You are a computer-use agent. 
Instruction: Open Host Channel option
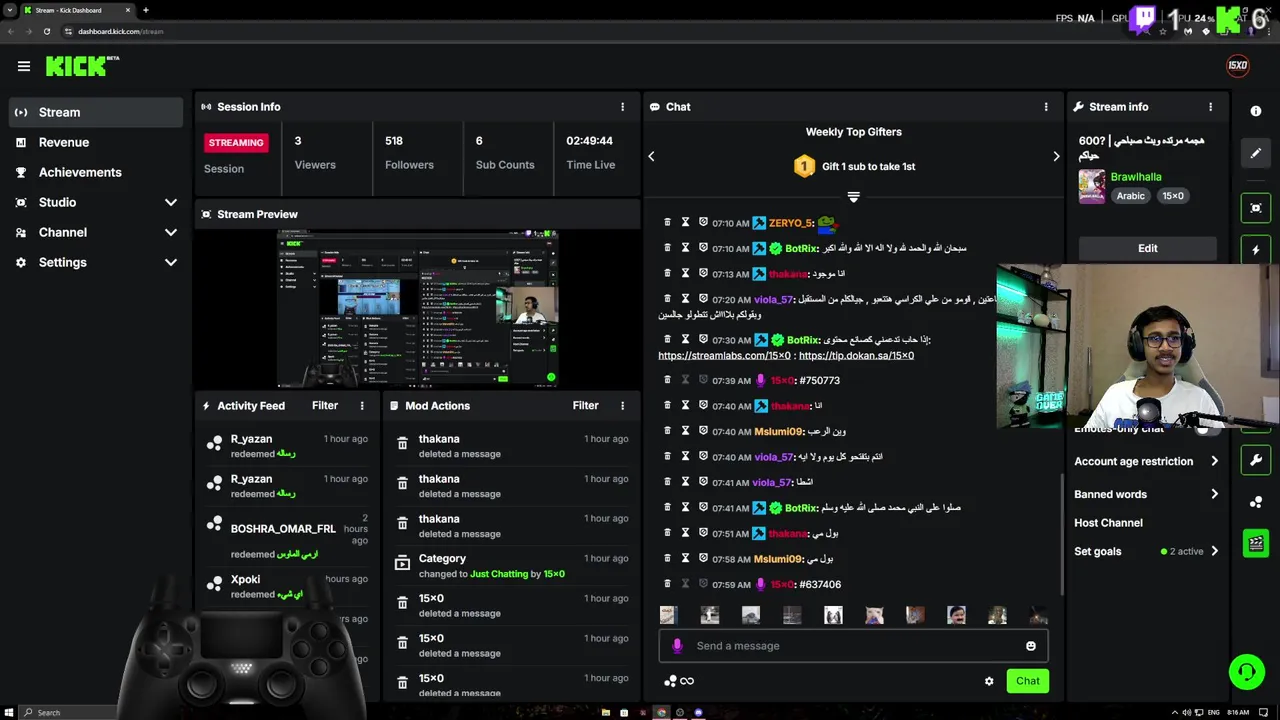[1108, 523]
